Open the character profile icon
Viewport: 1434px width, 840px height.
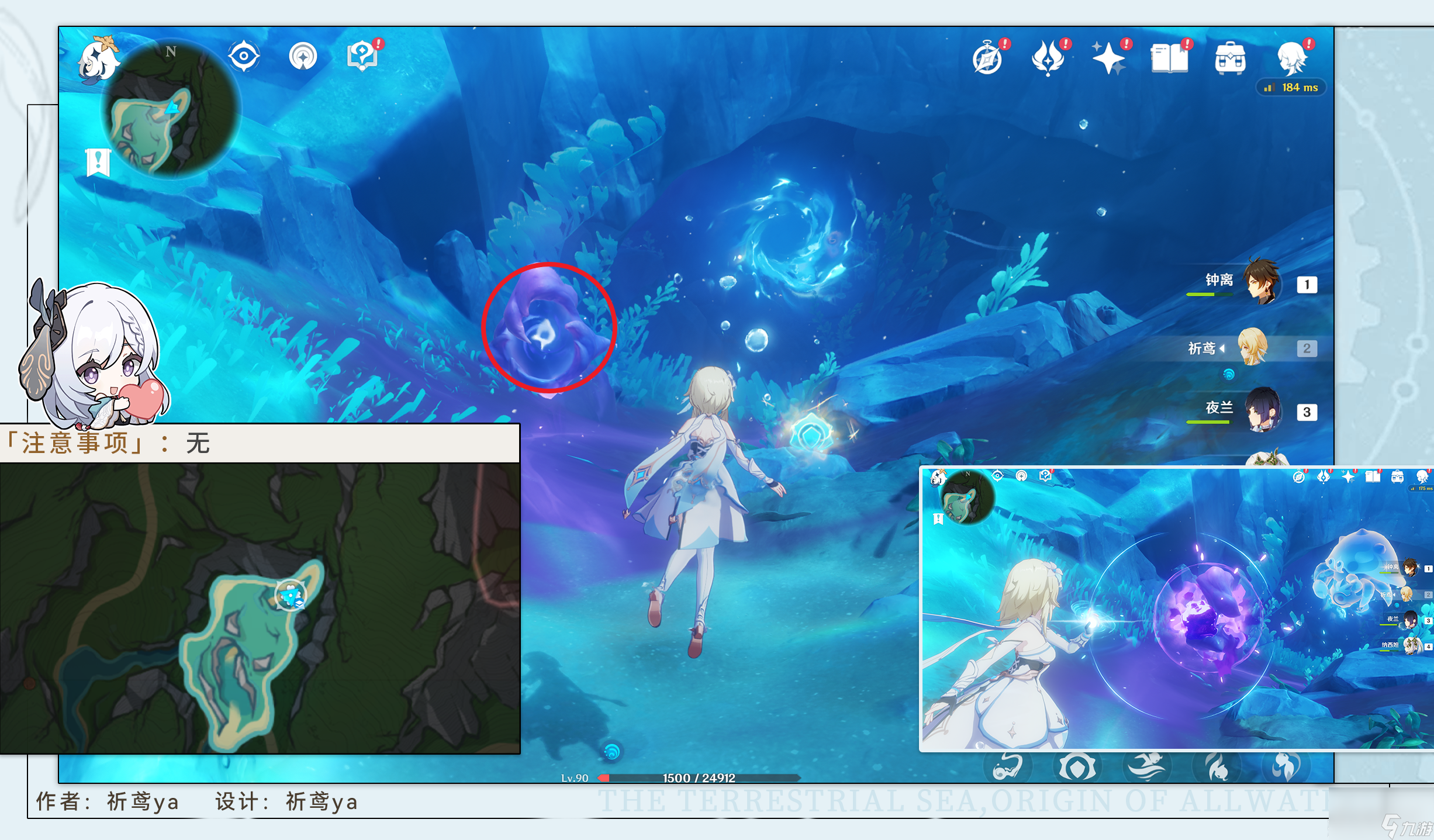(x=1294, y=58)
